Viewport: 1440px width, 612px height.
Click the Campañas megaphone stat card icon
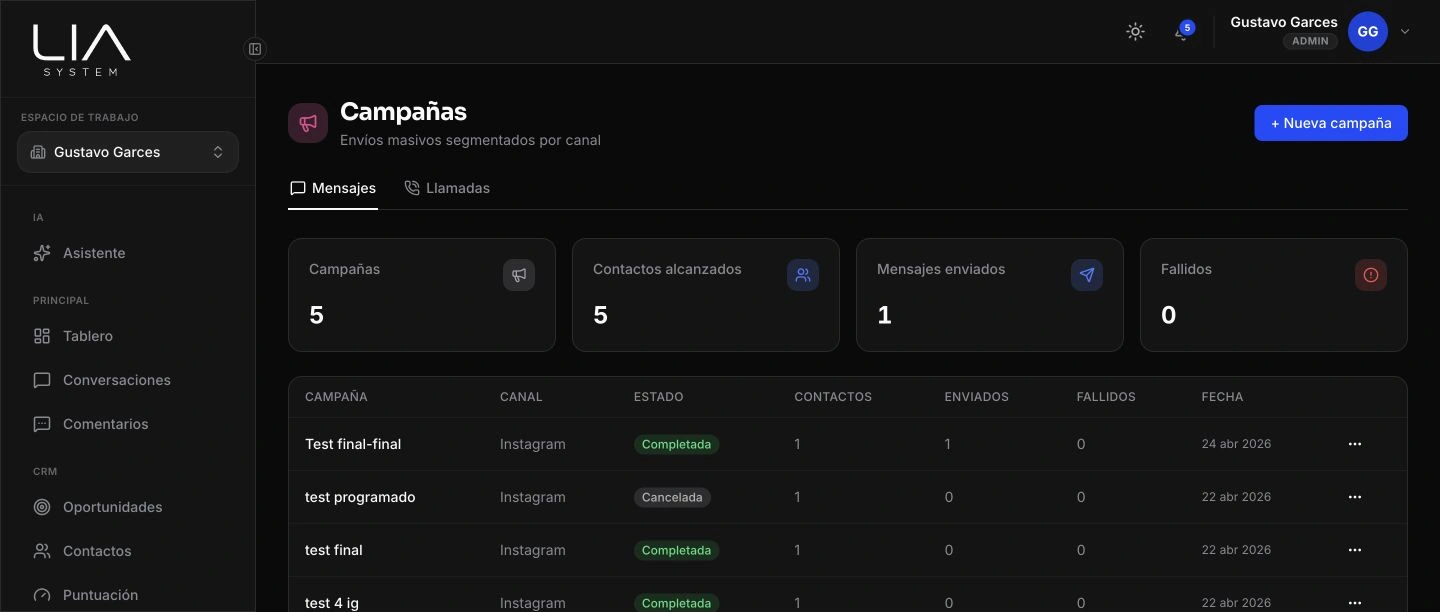(519, 275)
